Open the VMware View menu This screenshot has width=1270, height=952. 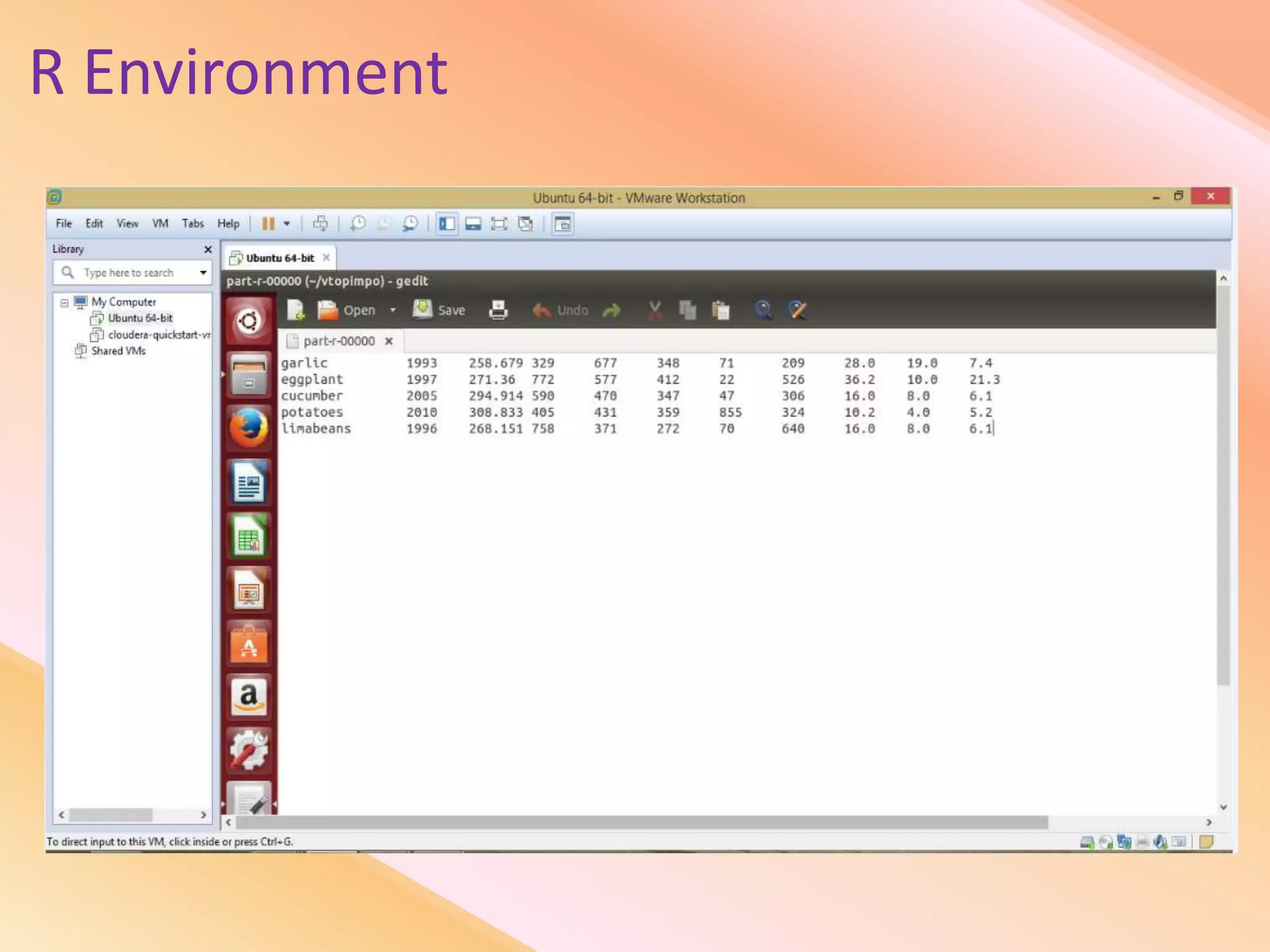click(x=128, y=224)
